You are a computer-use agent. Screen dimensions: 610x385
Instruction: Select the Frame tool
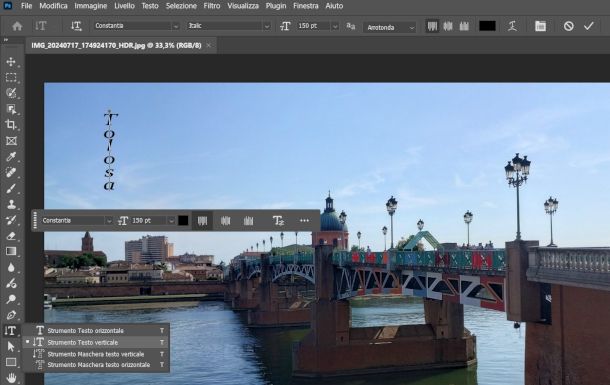click(x=11, y=141)
